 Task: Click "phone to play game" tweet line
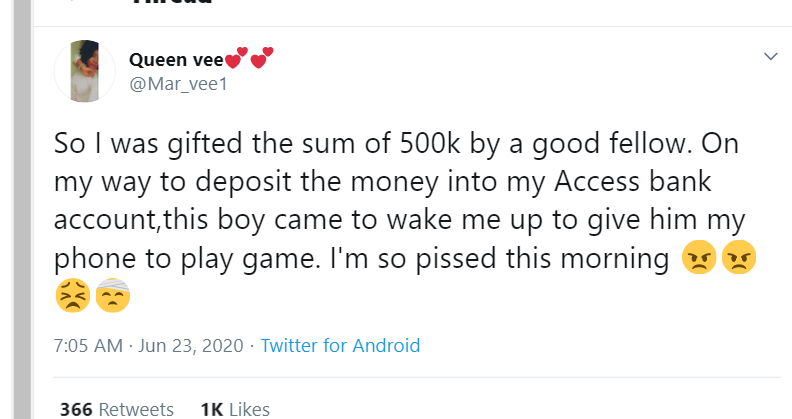(x=182, y=260)
